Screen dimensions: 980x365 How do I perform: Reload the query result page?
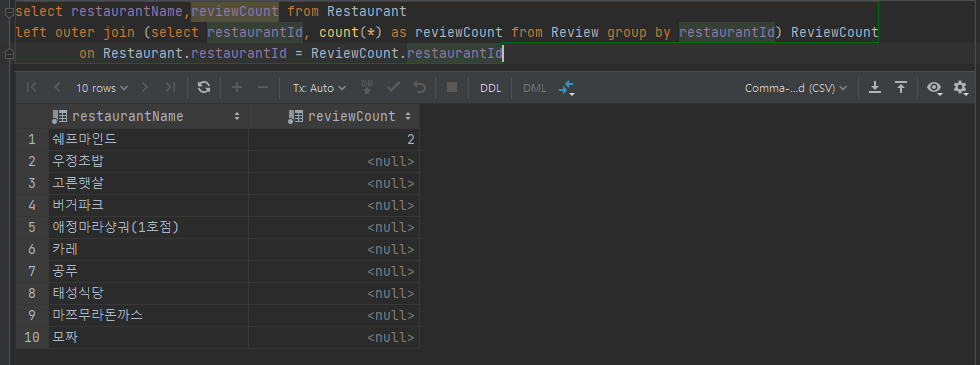(x=204, y=88)
